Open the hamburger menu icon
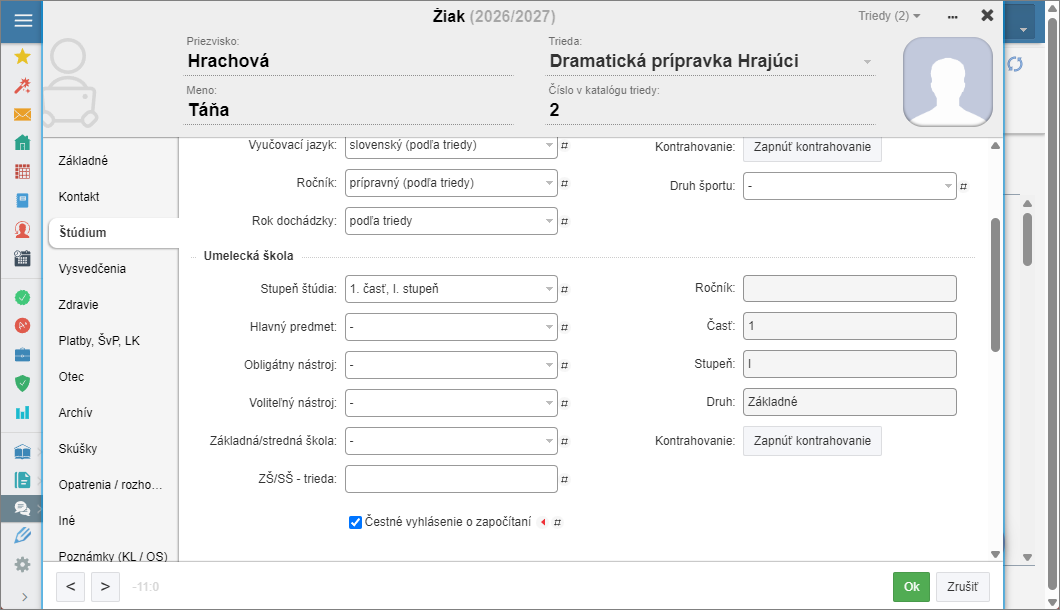The width and height of the screenshot is (1060, 610). pos(23,20)
